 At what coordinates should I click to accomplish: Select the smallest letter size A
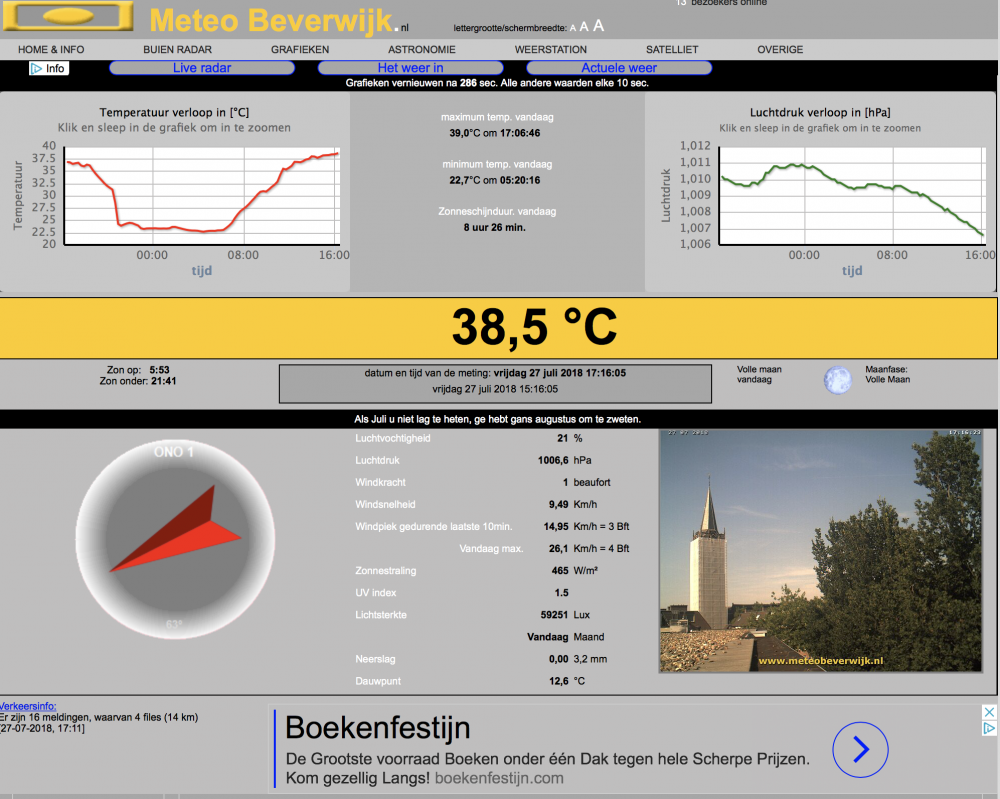pyautogui.click(x=573, y=28)
